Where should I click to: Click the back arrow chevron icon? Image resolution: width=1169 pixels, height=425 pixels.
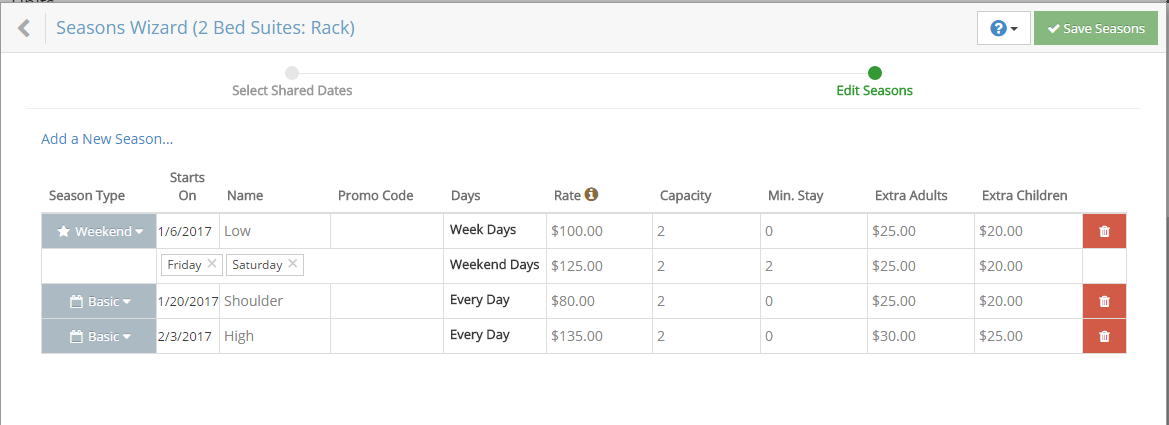coord(24,29)
